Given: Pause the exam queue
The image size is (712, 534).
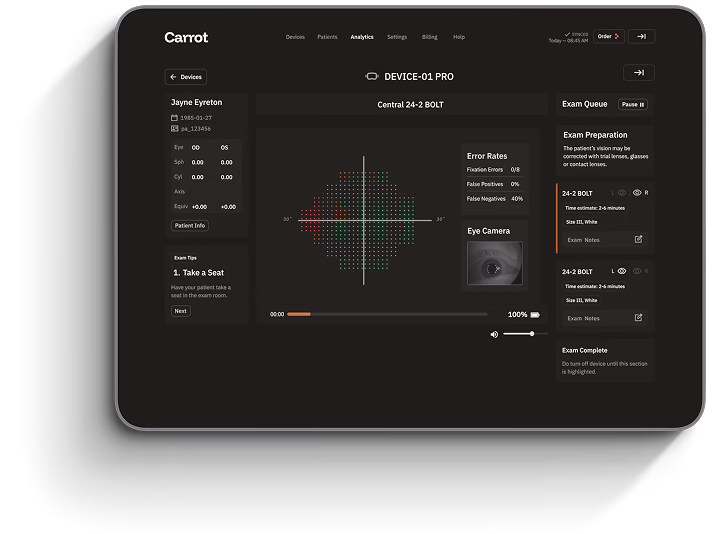Looking at the screenshot, I should [633, 104].
